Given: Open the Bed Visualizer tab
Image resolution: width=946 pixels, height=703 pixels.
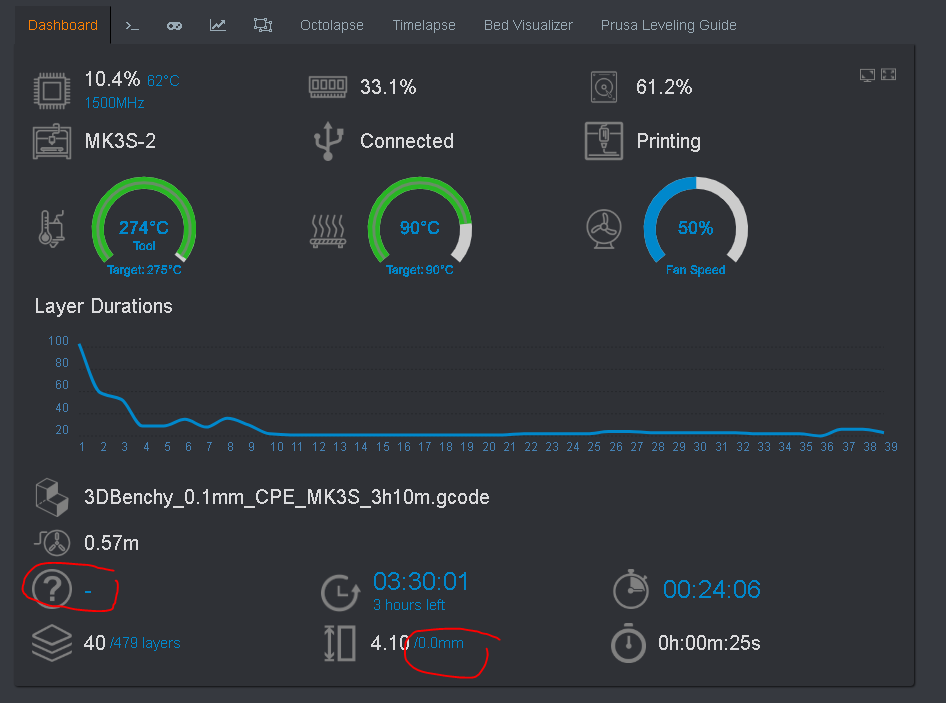Looking at the screenshot, I should pyautogui.click(x=528, y=24).
